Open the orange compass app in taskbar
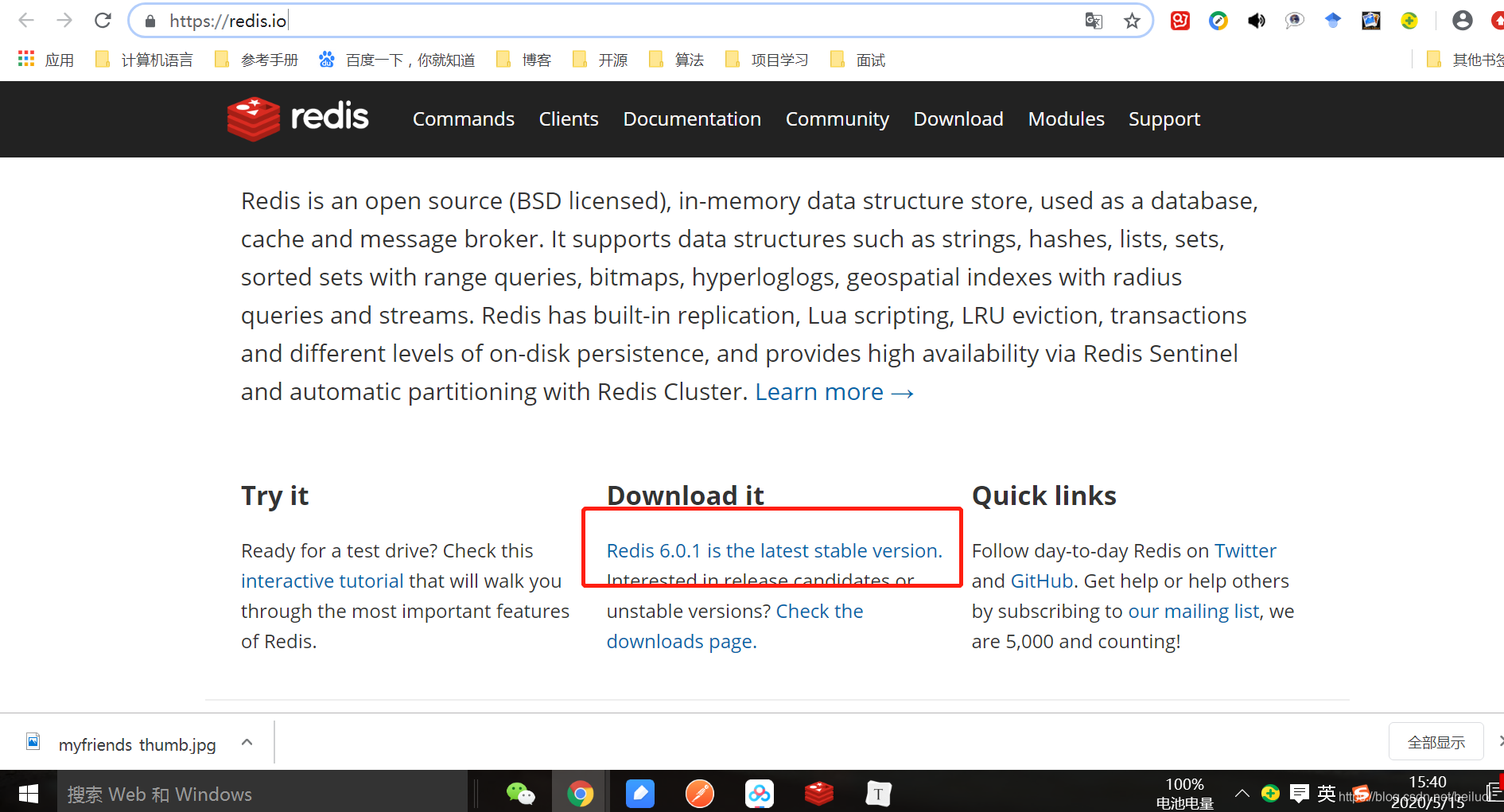Image resolution: width=1504 pixels, height=812 pixels. click(x=700, y=793)
